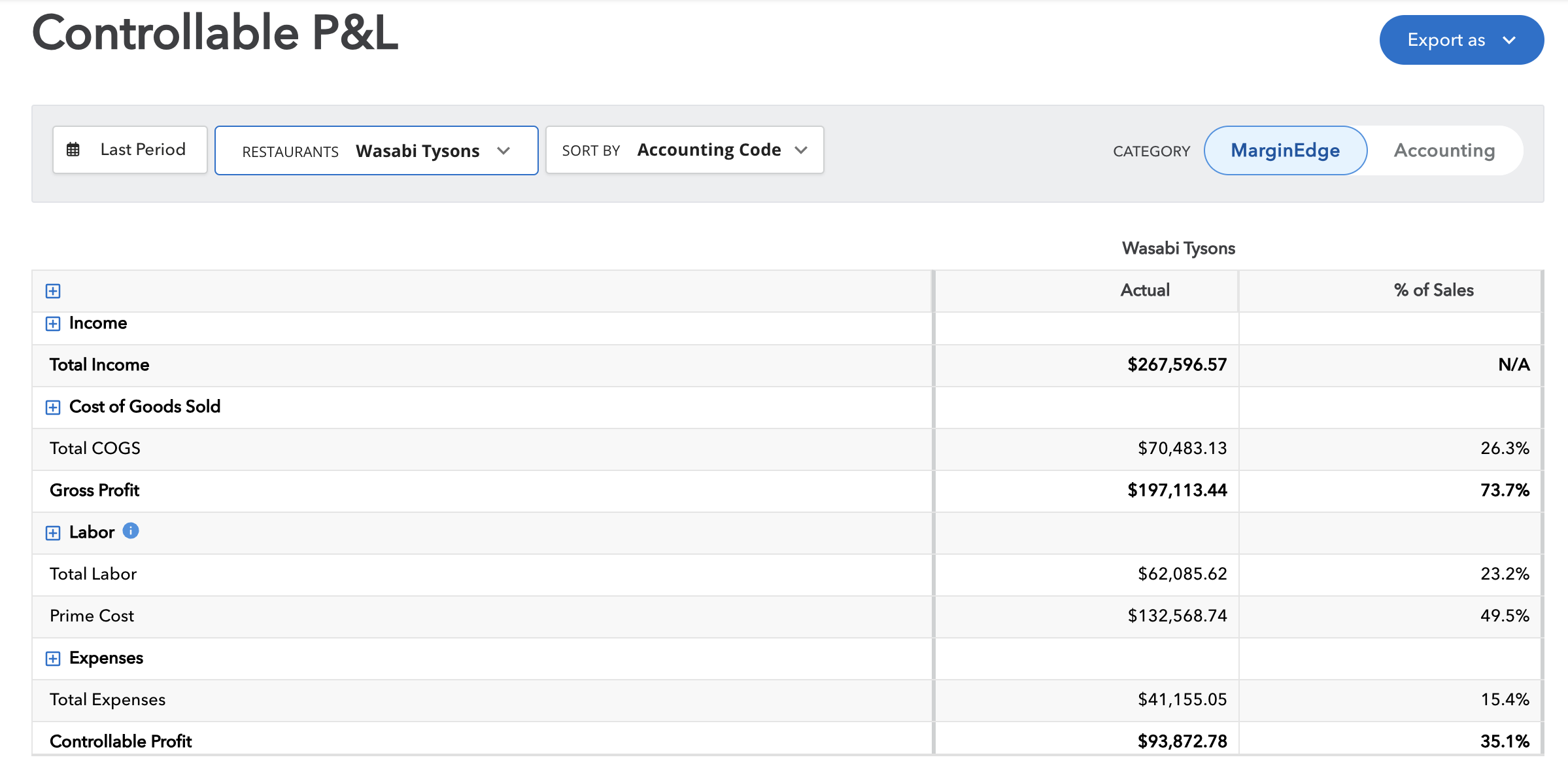Select the Total Labor amount $62,085.62
This screenshot has width=1568, height=768.
click(x=1182, y=574)
